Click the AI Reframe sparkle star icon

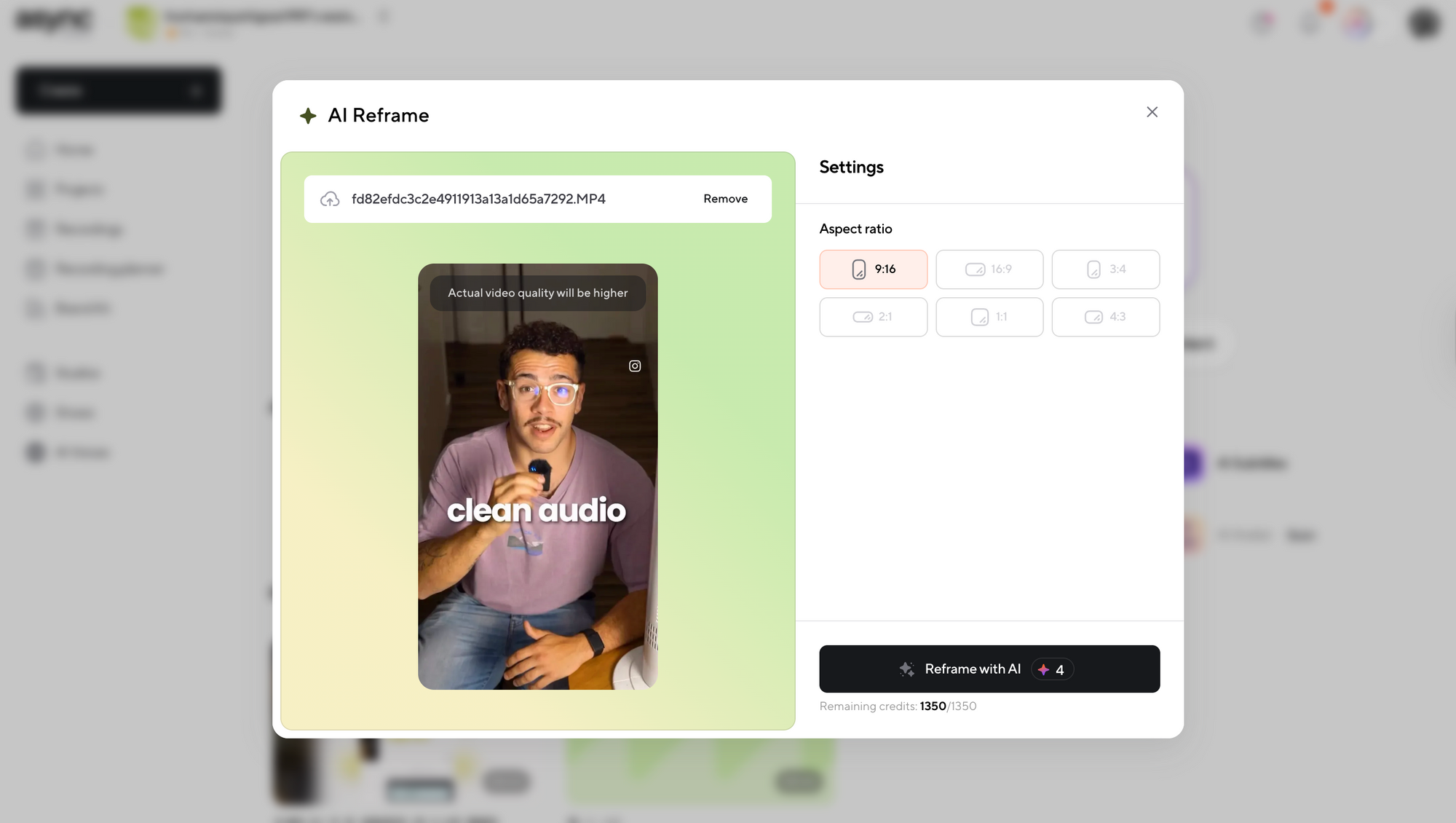pos(308,116)
